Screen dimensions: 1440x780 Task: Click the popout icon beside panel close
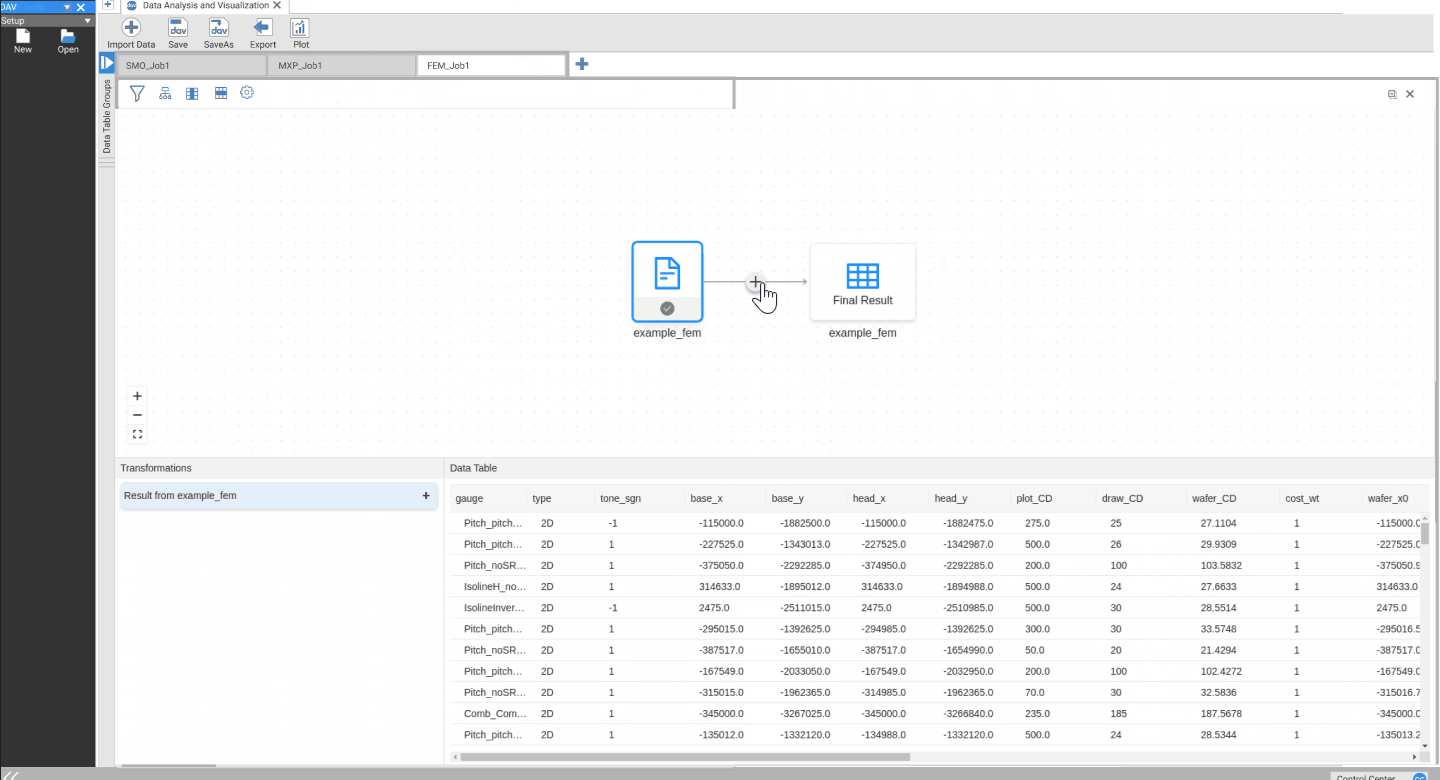[x=1392, y=94]
